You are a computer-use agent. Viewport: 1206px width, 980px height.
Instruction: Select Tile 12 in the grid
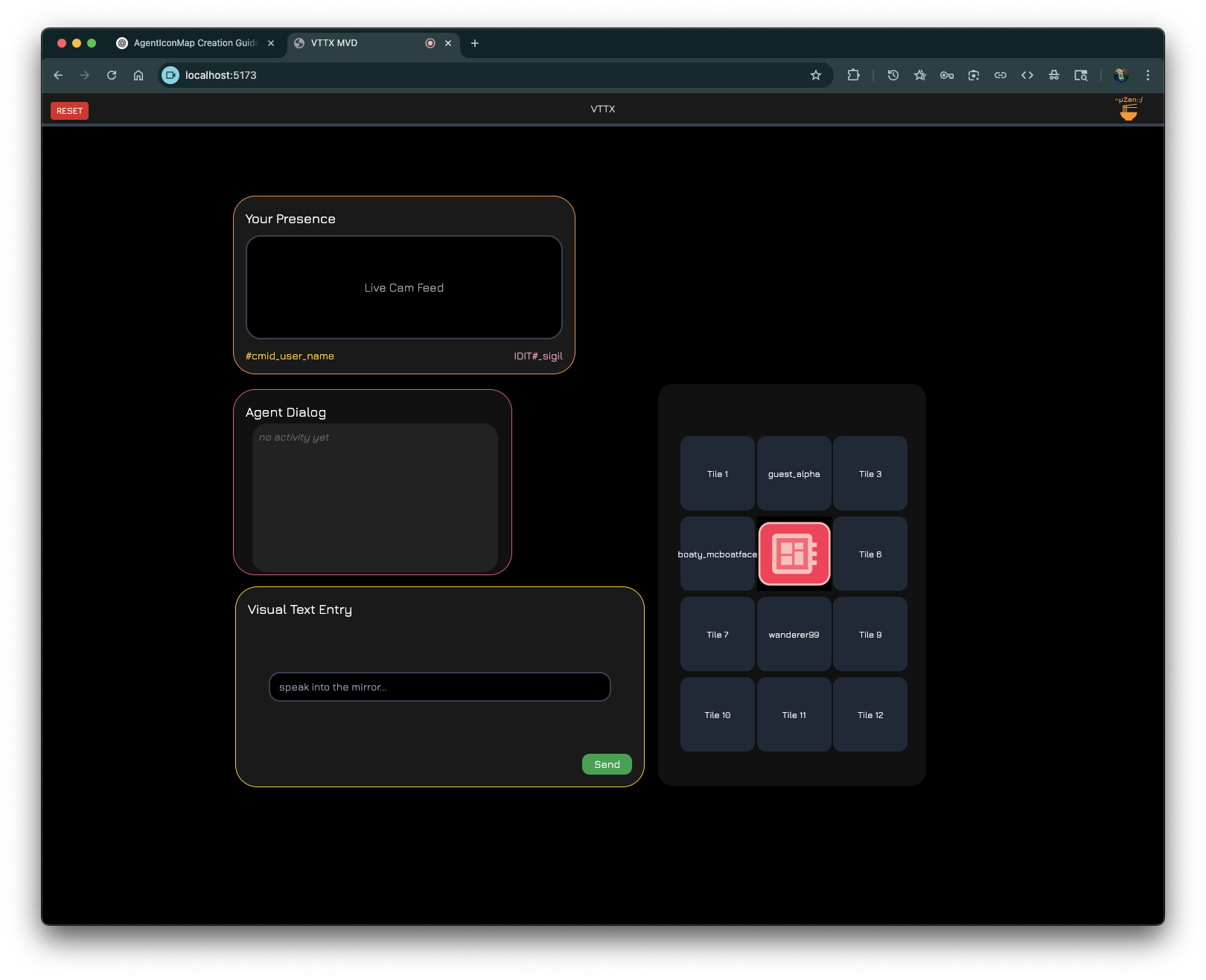pyautogui.click(x=870, y=714)
